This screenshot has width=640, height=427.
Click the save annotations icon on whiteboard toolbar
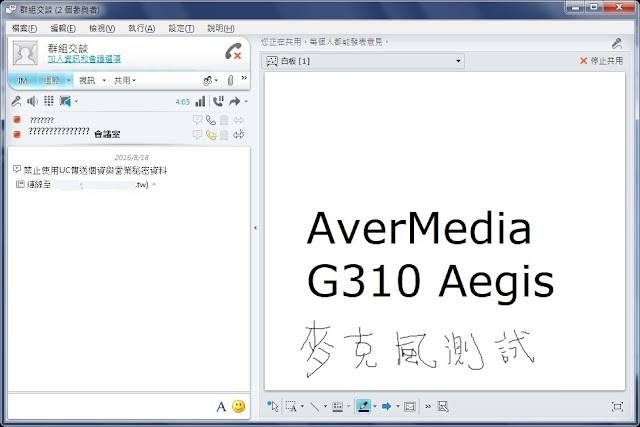(x=443, y=406)
